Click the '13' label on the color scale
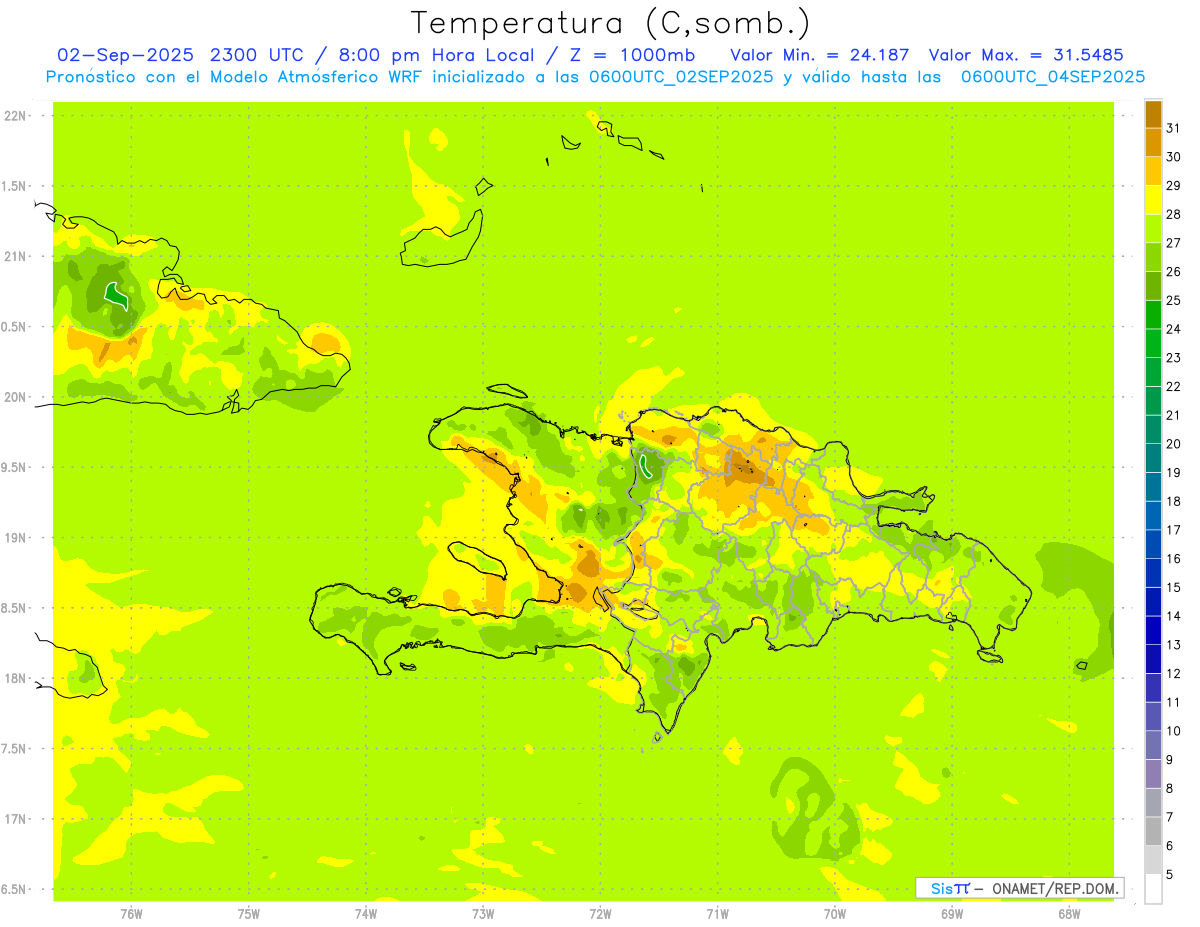Image resolution: width=1200 pixels, height=927 pixels. (1174, 645)
